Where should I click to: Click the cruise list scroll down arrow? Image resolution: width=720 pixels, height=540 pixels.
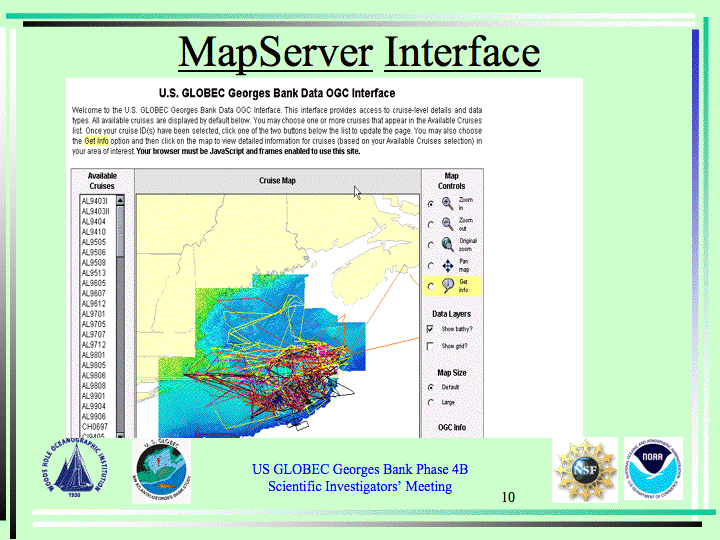pos(120,435)
